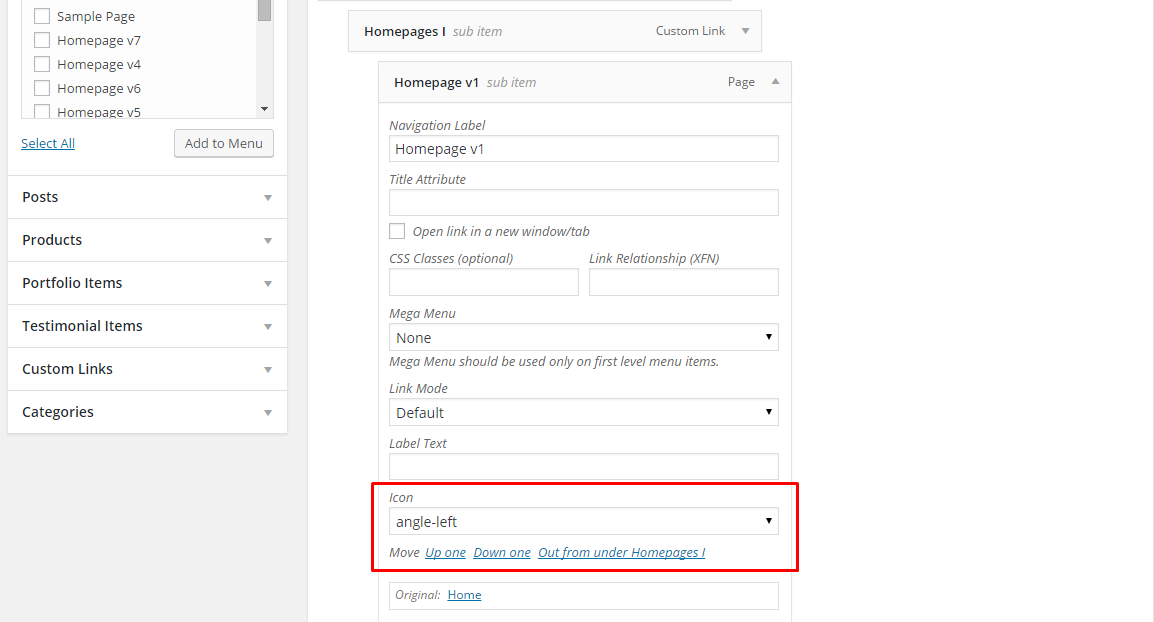
Task: Open the Portfolio Items section
Action: tap(267, 284)
